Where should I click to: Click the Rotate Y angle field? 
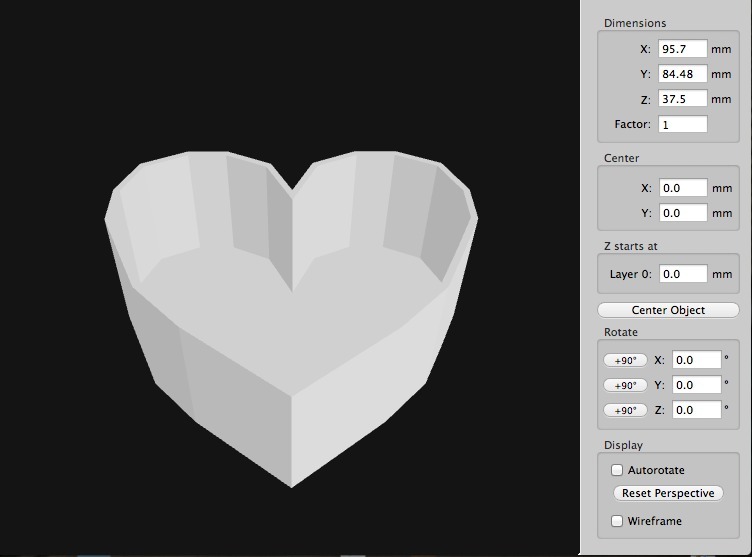(696, 385)
